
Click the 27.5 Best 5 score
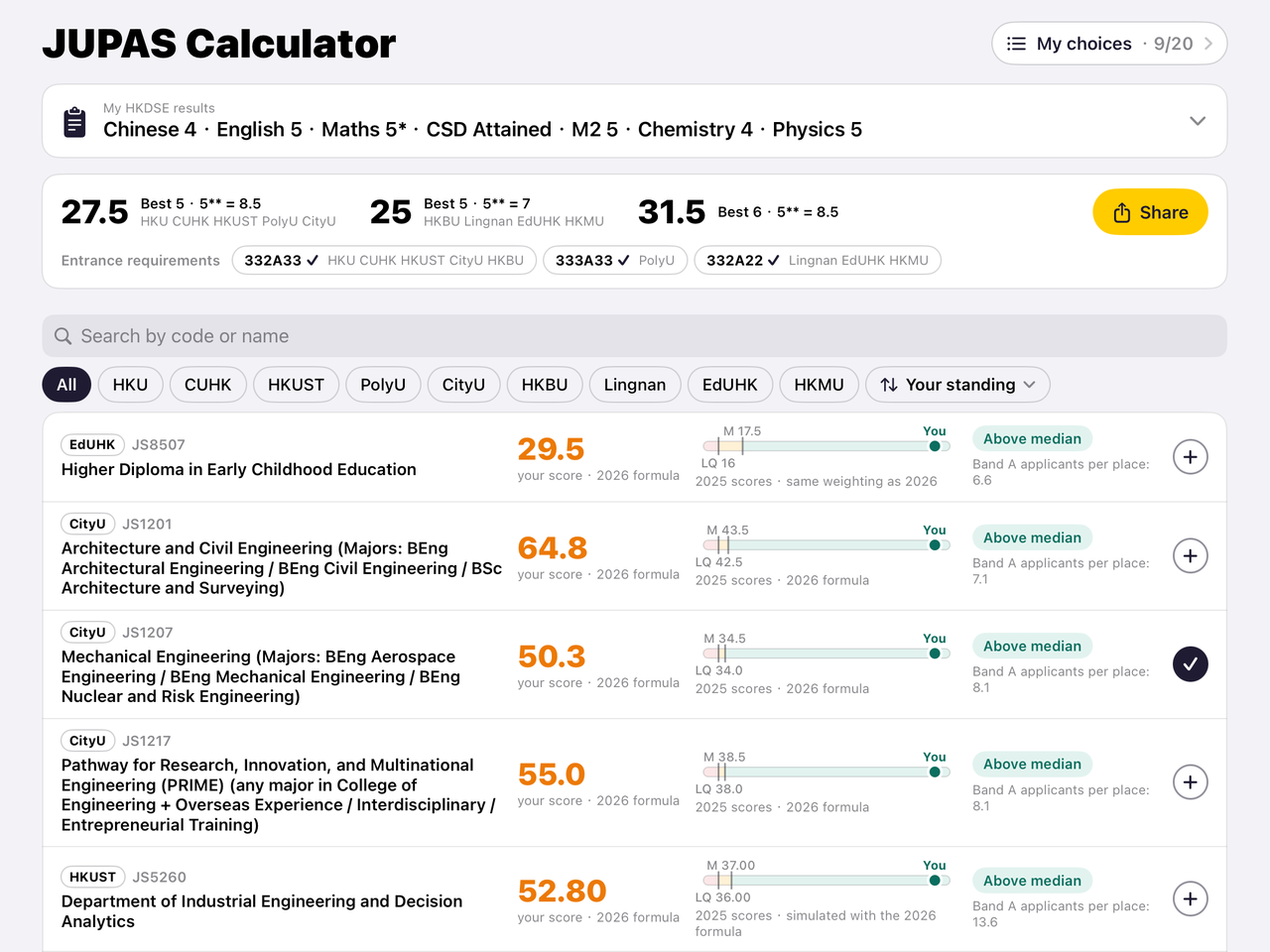(94, 212)
